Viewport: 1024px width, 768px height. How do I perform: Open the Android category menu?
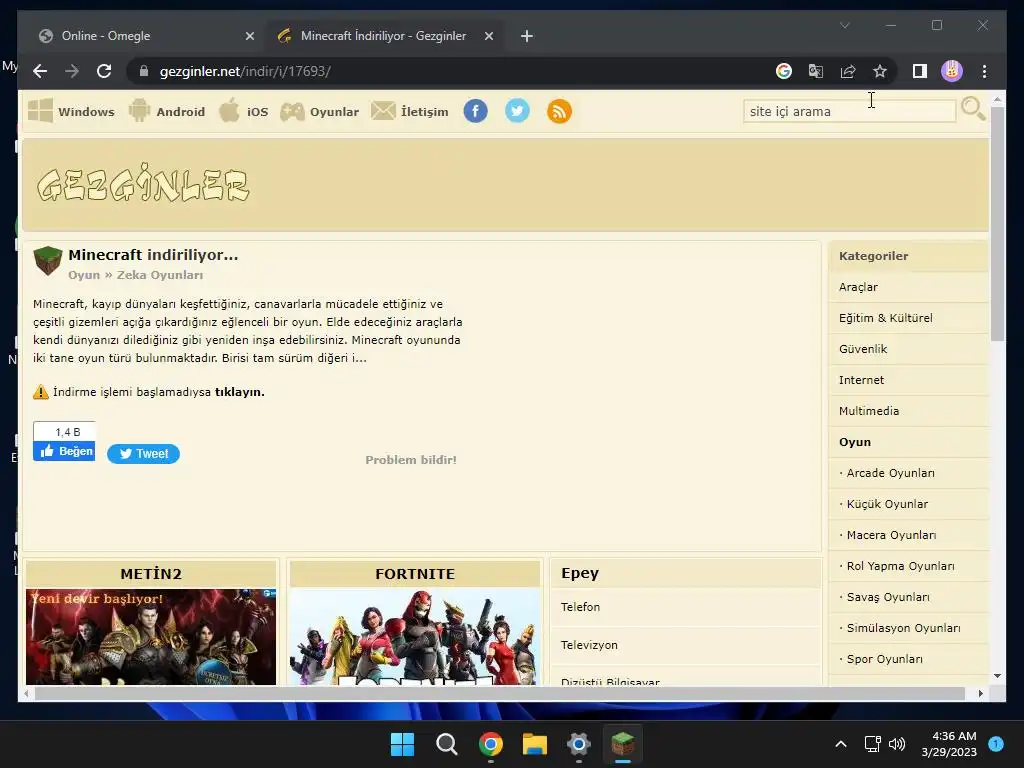(167, 111)
